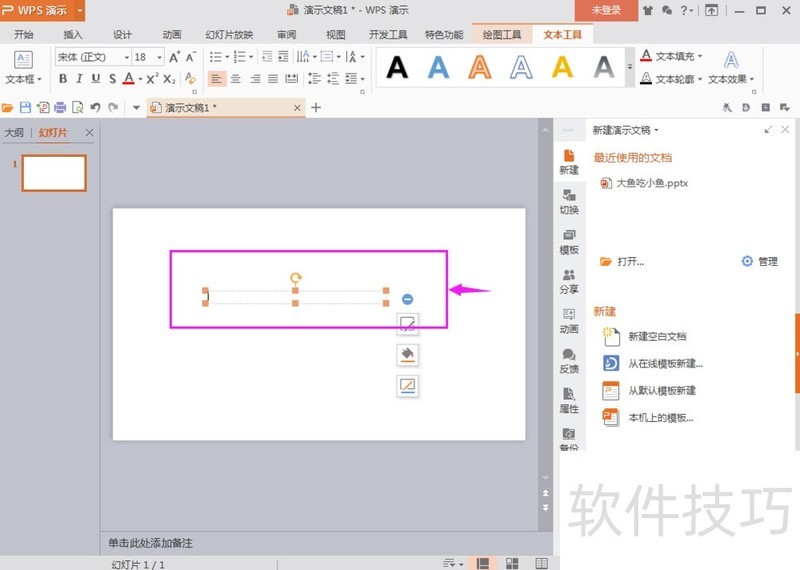Viewport: 800px width, 570px height.
Task: Toggle bold formatting
Action: [x=63, y=79]
